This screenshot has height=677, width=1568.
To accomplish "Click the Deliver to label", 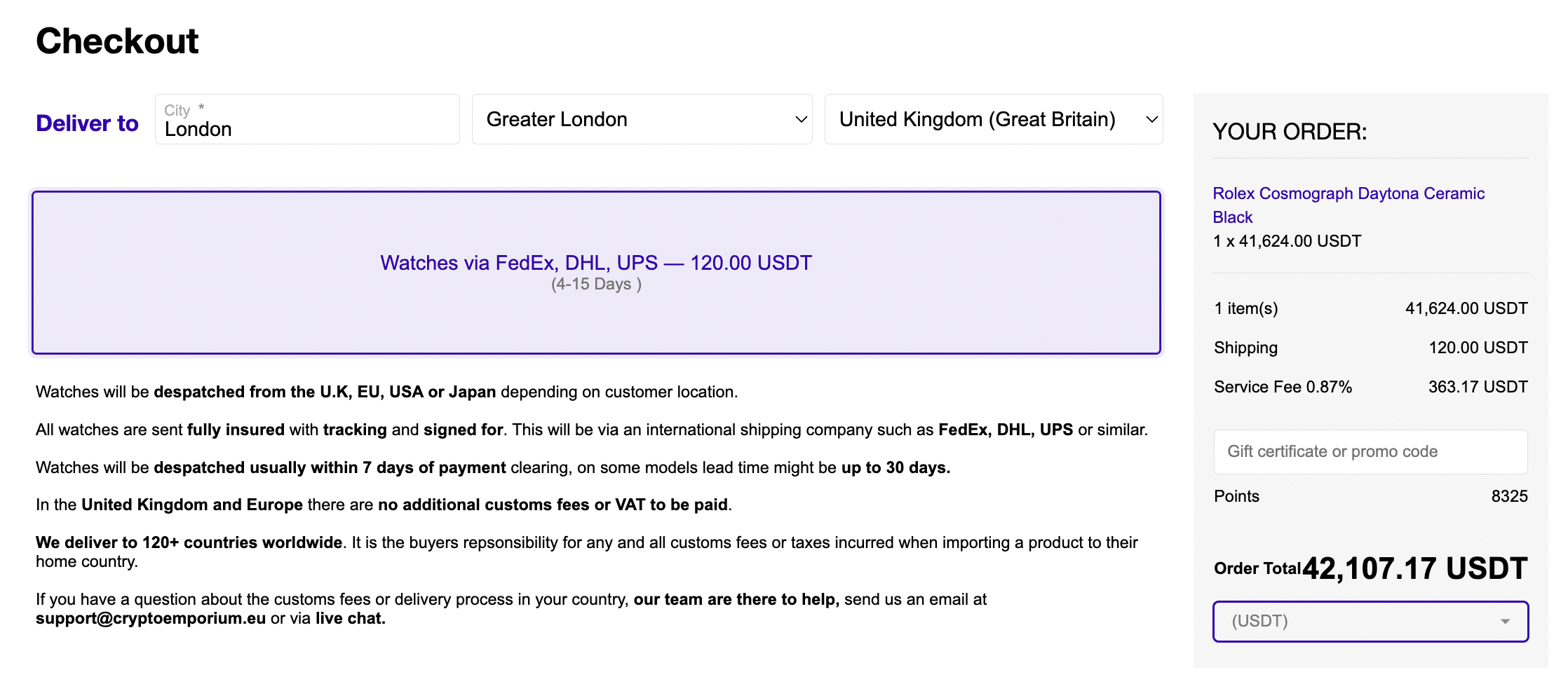I will click(87, 123).
